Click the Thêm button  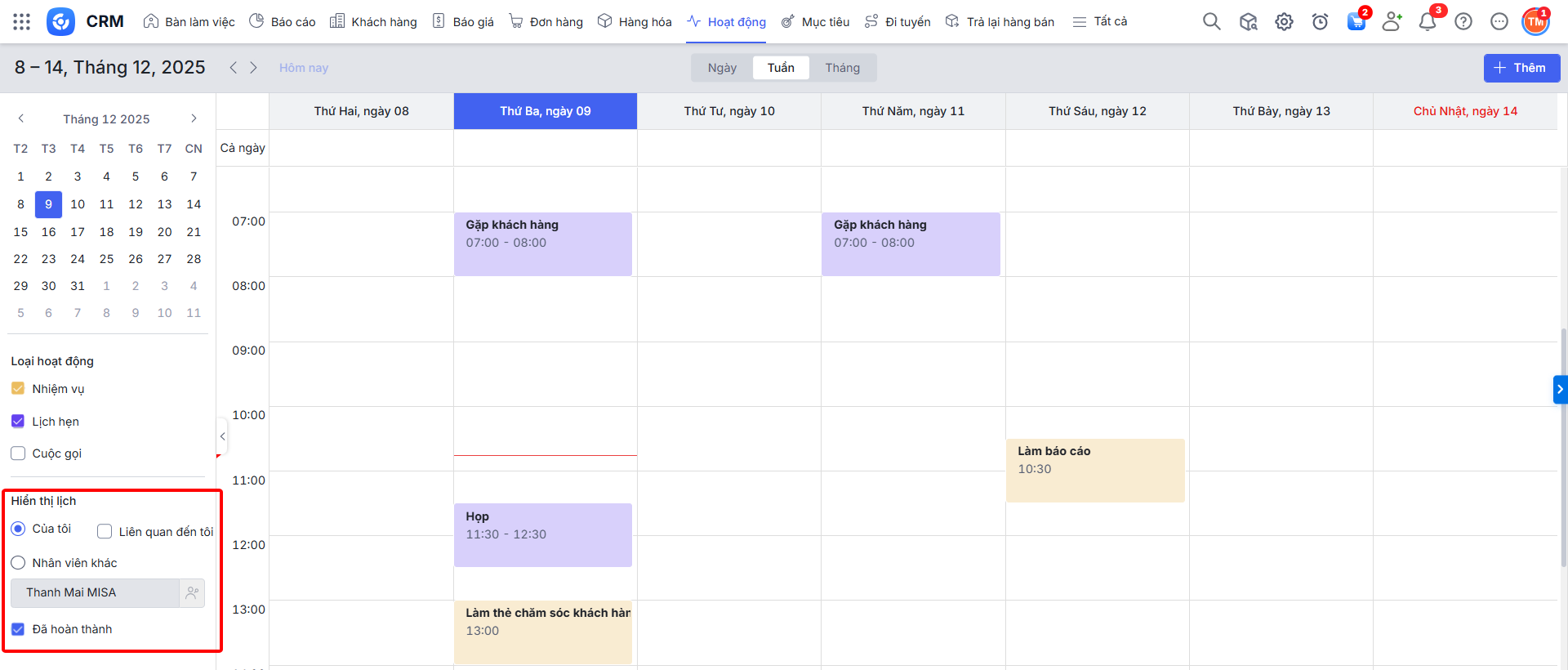(1521, 68)
